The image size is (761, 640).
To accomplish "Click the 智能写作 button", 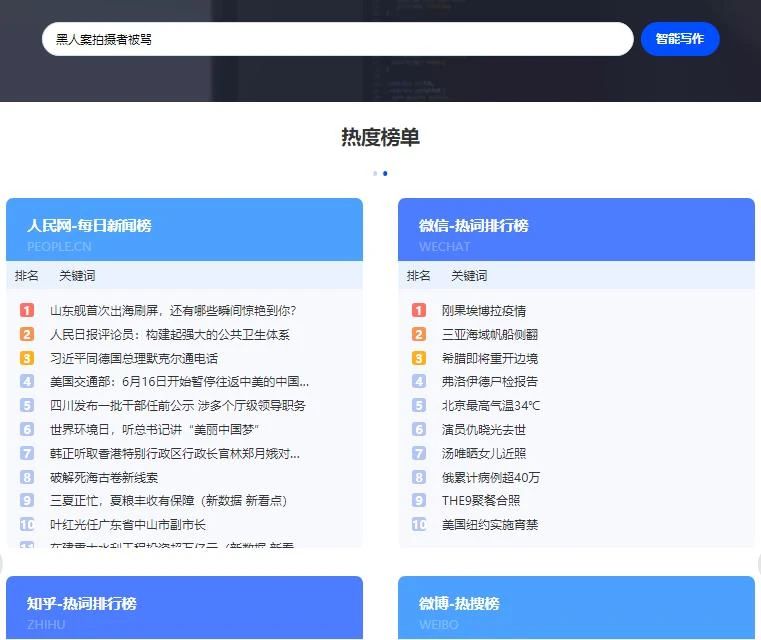I will click(680, 39).
